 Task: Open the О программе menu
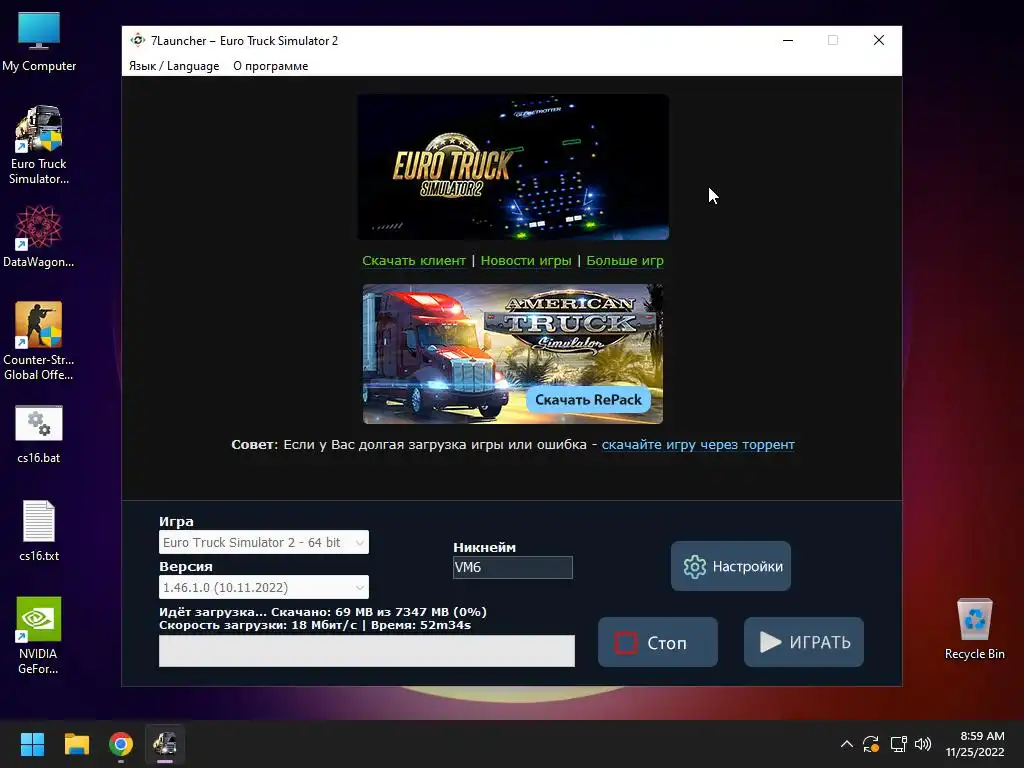(270, 66)
